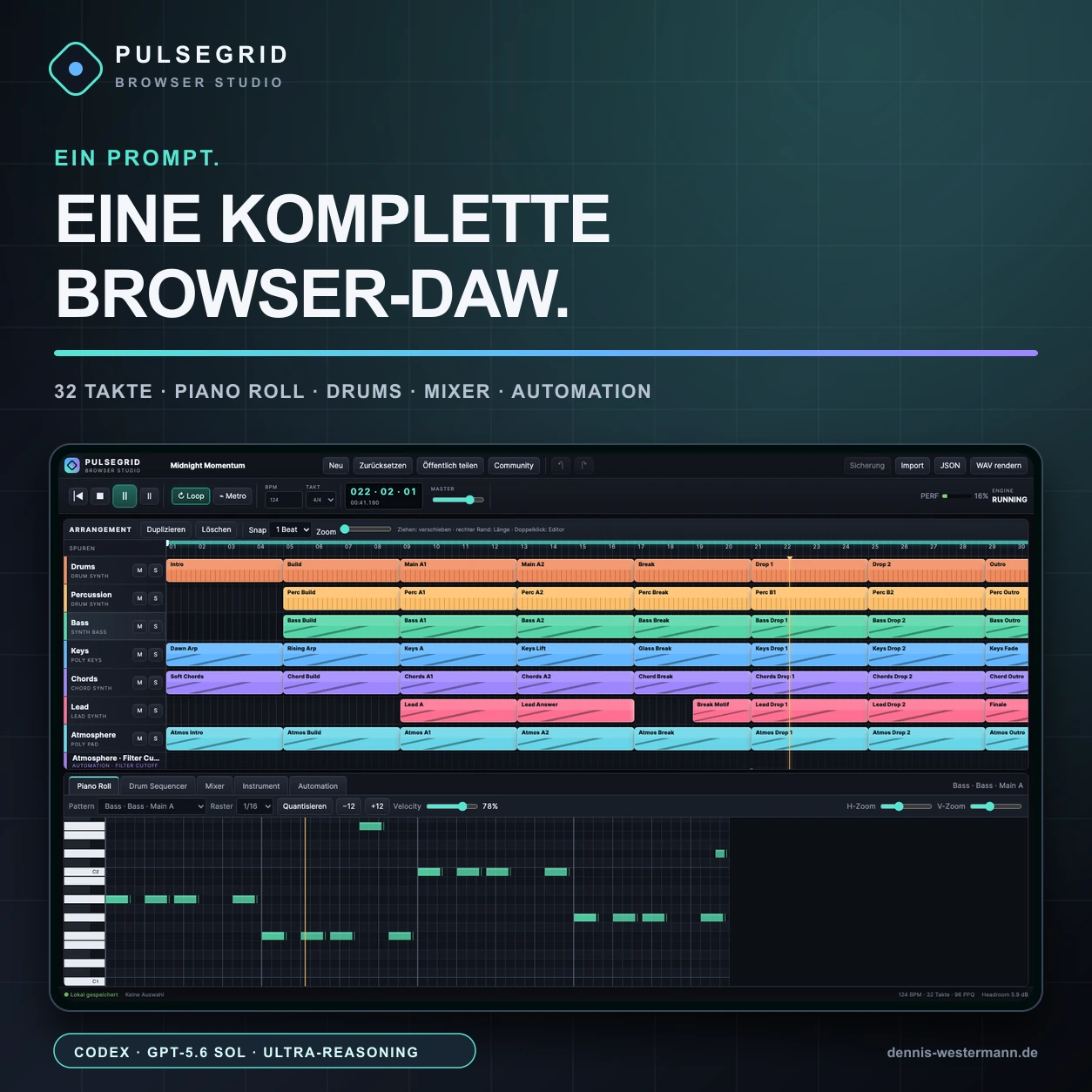Mute the Atmosphere track
The image size is (1092, 1092).
pos(139,738)
